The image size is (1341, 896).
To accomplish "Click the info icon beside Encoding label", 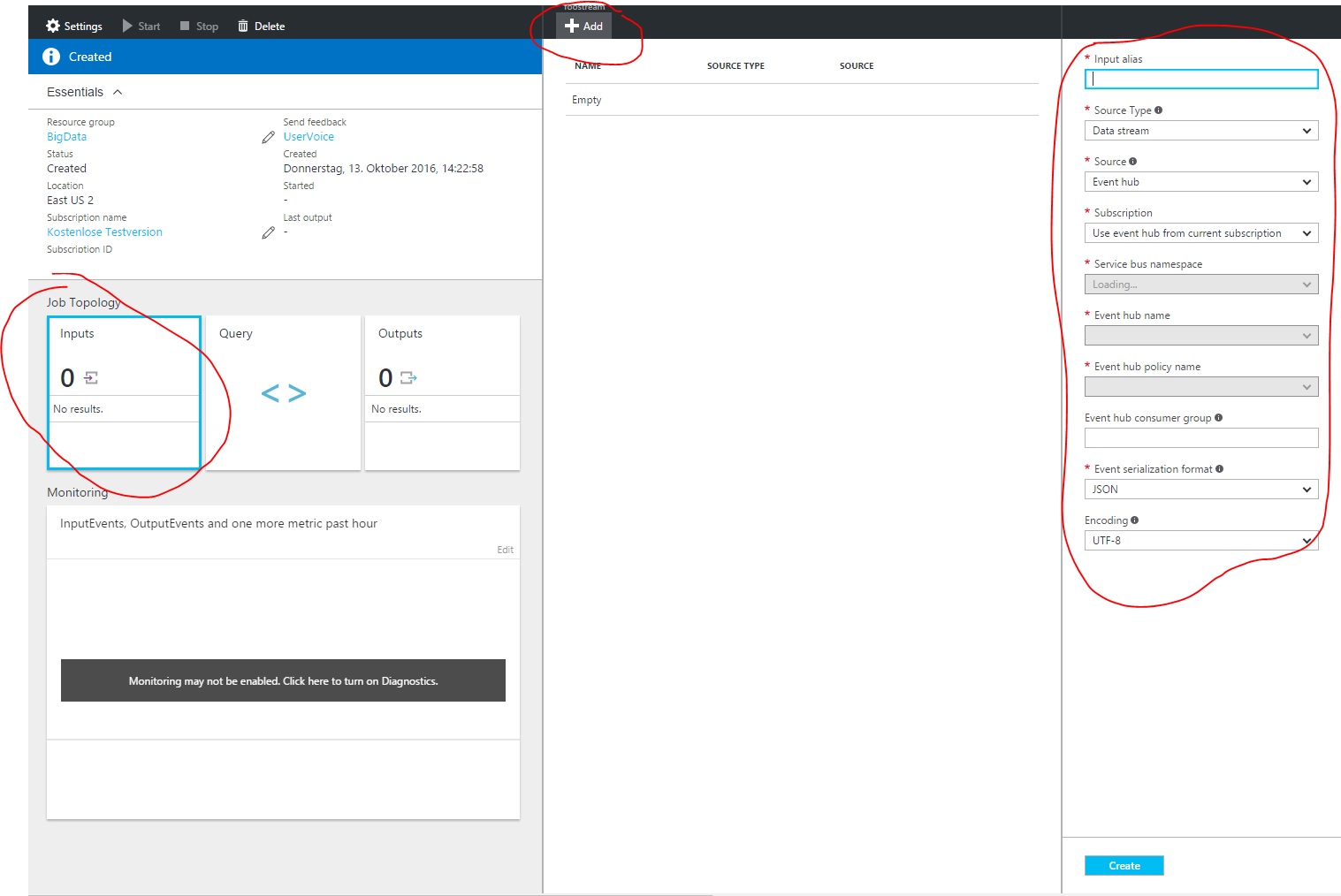I will click(x=1134, y=520).
